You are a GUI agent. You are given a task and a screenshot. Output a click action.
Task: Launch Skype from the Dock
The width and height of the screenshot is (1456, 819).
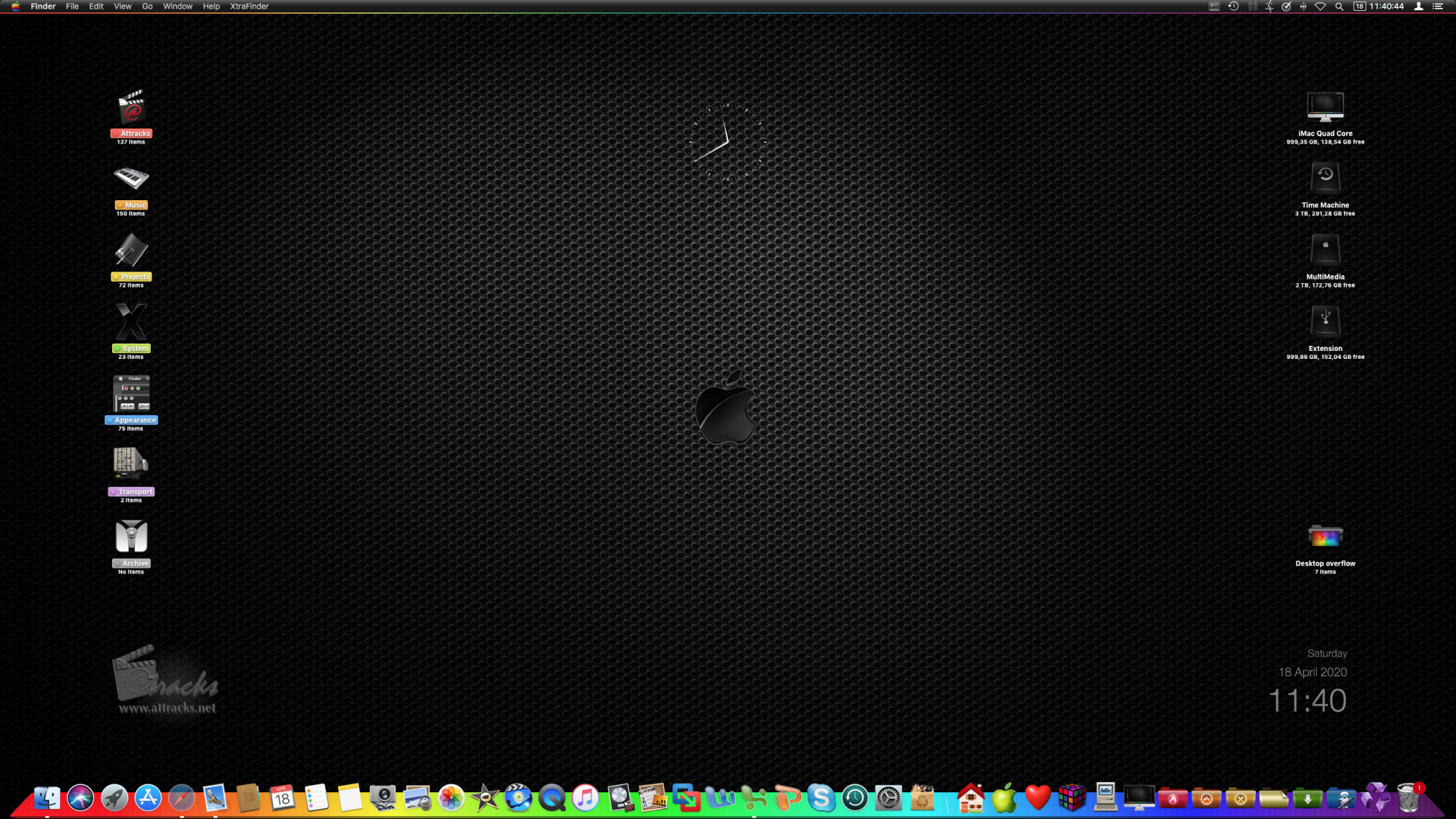tap(821, 798)
